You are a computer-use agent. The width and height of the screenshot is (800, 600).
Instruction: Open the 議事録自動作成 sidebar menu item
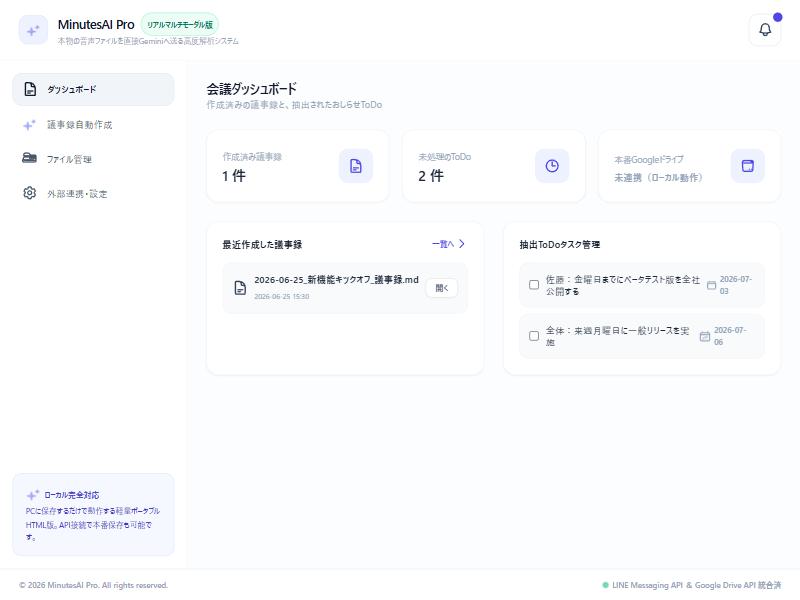[93, 124]
